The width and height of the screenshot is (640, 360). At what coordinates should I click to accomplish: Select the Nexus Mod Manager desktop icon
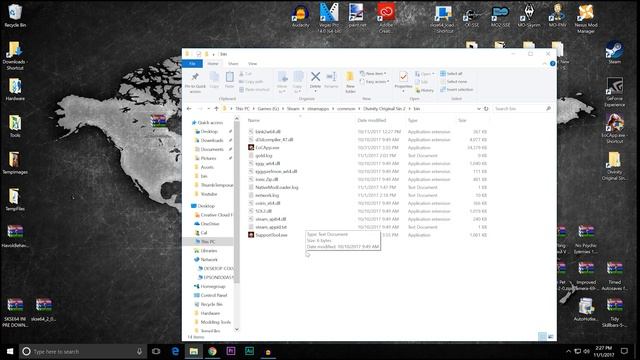click(x=586, y=18)
